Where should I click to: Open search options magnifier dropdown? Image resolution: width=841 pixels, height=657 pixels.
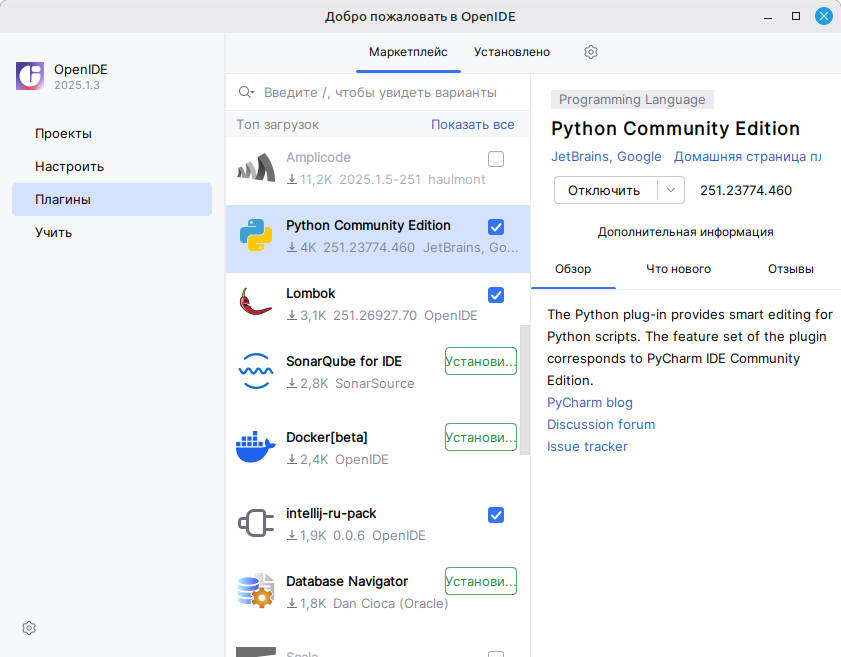point(246,92)
